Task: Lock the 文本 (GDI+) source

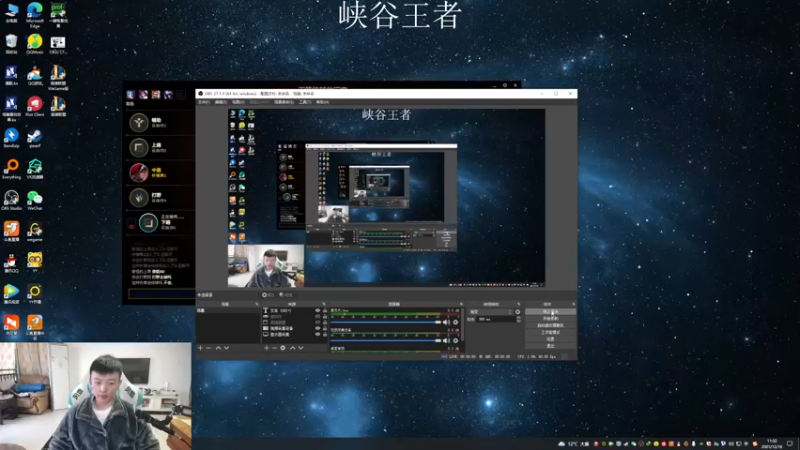Action: pyautogui.click(x=324, y=310)
